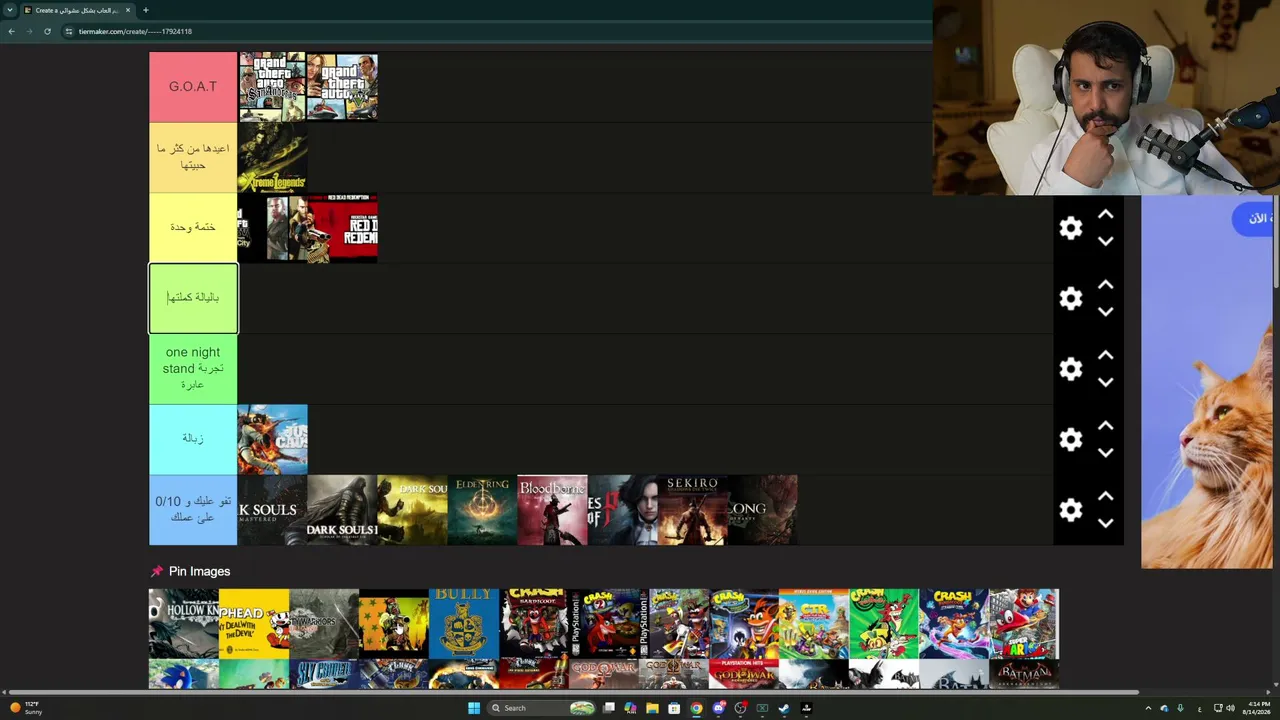Viewport: 1280px width, 720px height.
Task: Click the red G.O.A.T tier label
Action: point(193,87)
